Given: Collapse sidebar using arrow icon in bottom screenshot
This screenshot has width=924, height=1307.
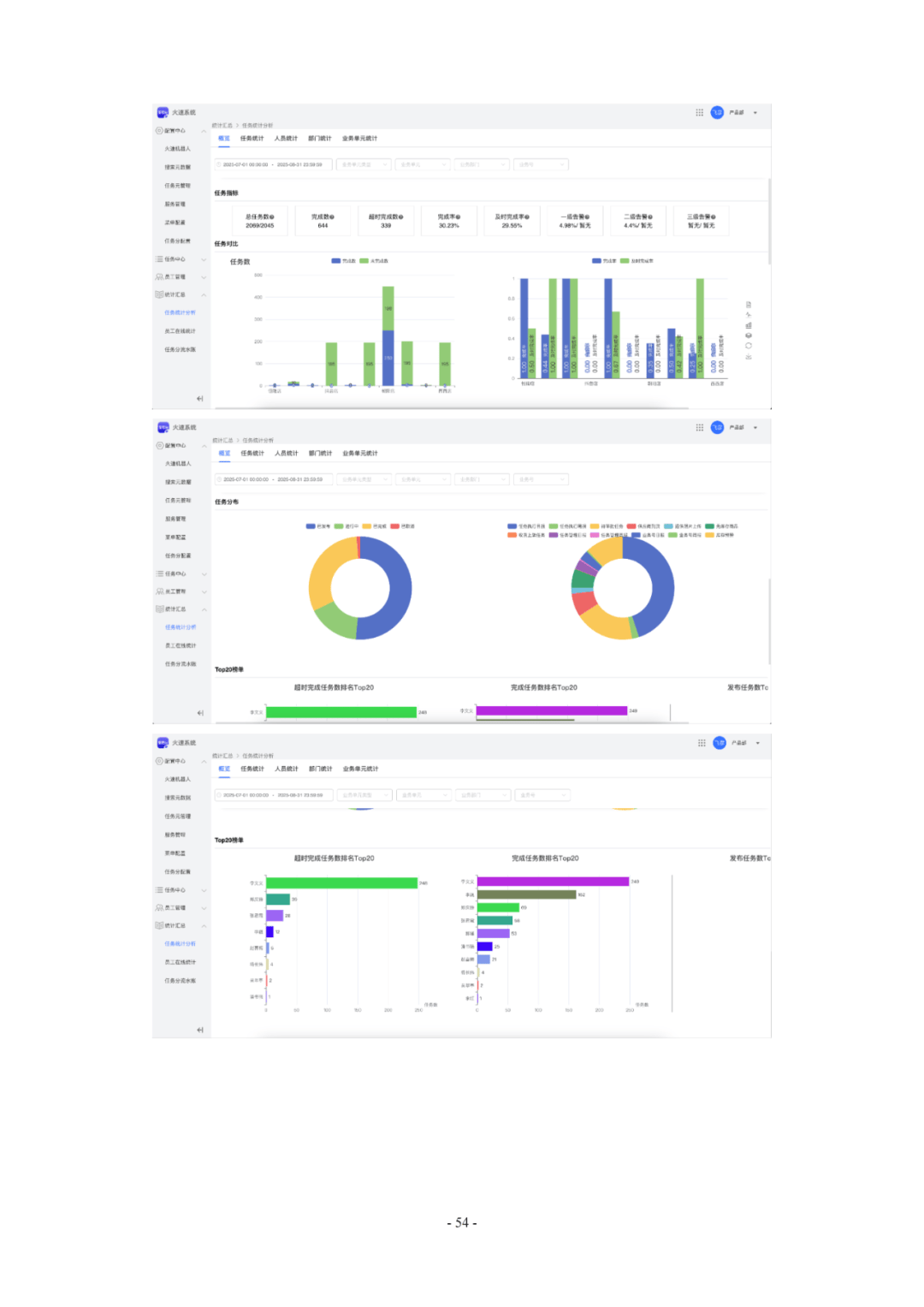Looking at the screenshot, I should pos(199,1030).
